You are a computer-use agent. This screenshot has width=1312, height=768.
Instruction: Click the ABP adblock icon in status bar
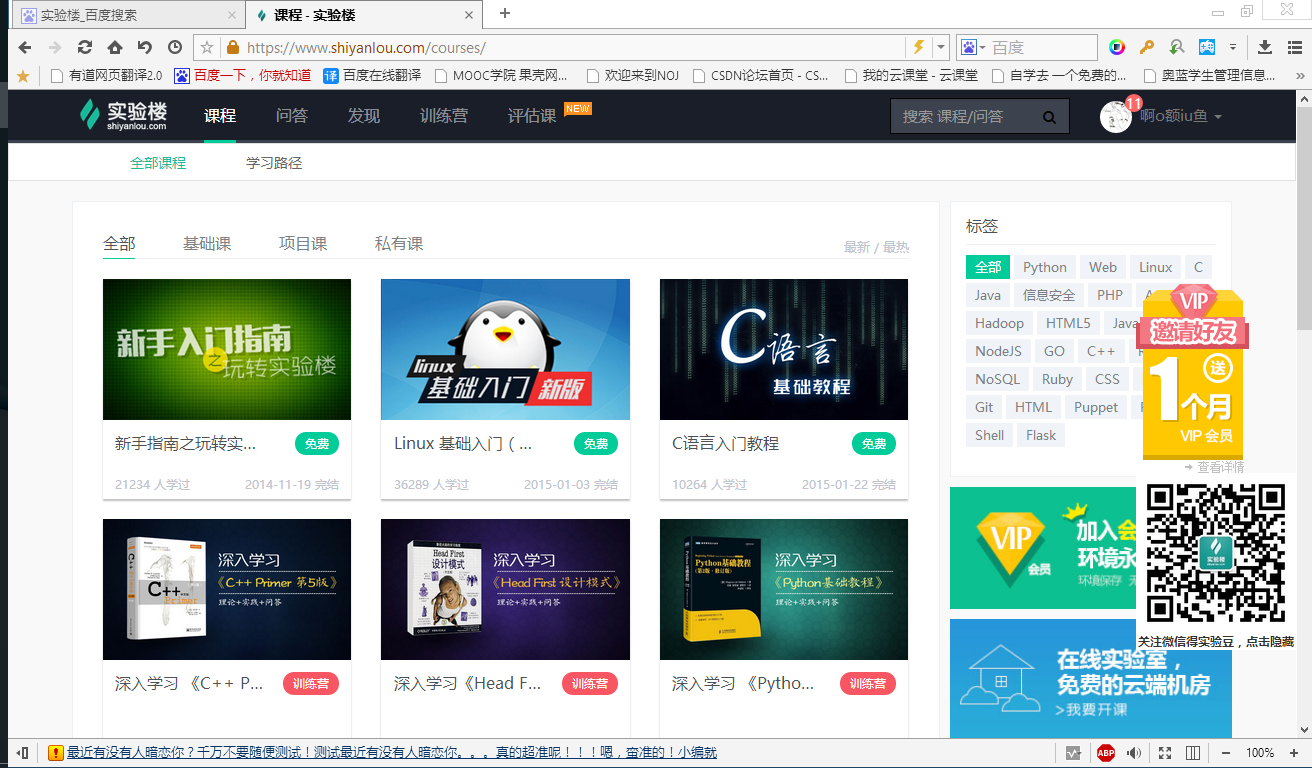pos(1105,753)
